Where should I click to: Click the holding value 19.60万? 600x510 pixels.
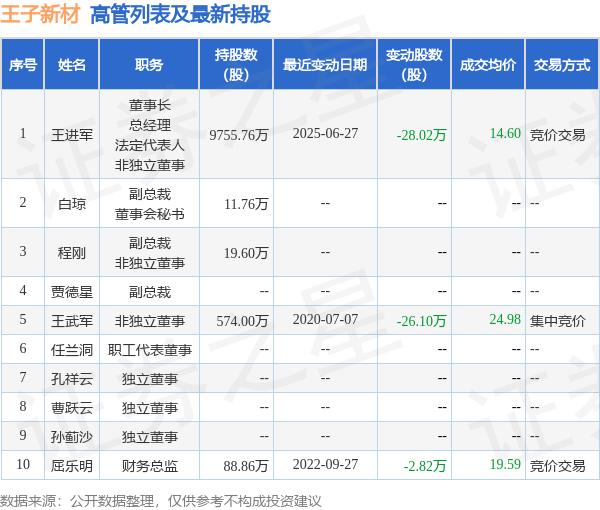click(246, 253)
